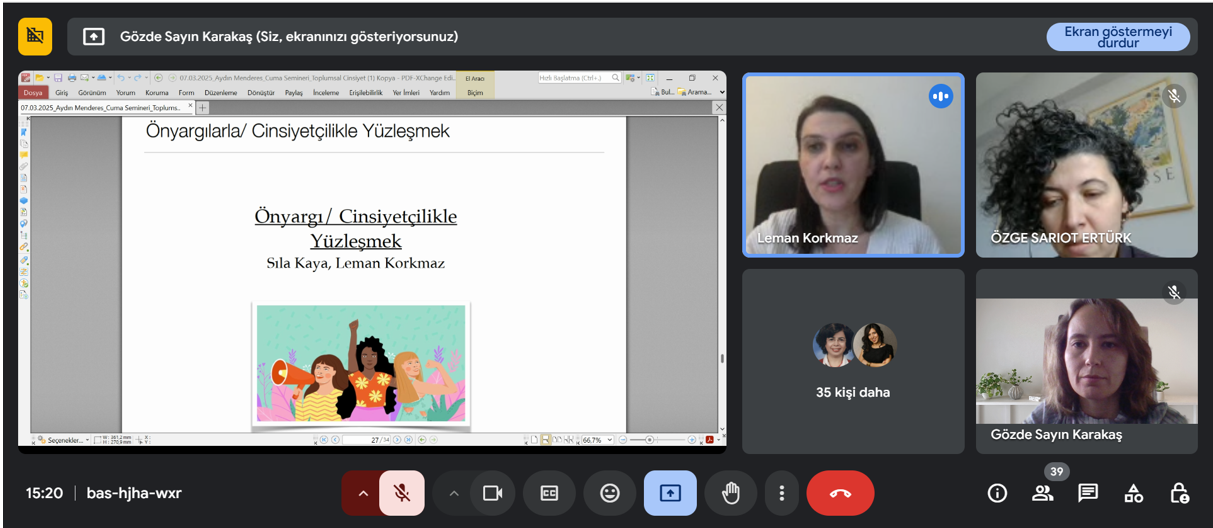Click Ekran göstermeyi durdur button
The height and width of the screenshot is (528, 1213).
1117,37
